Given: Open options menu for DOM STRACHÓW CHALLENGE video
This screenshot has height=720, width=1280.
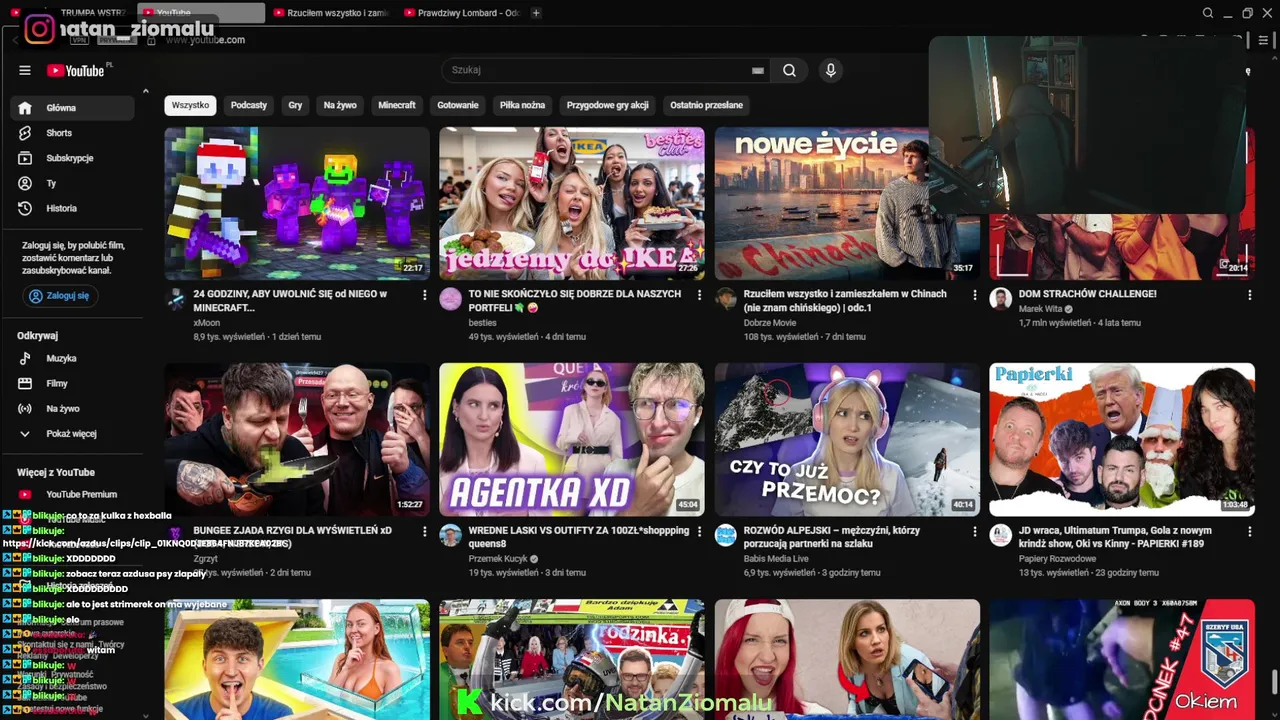Looking at the screenshot, I should point(1249,295).
